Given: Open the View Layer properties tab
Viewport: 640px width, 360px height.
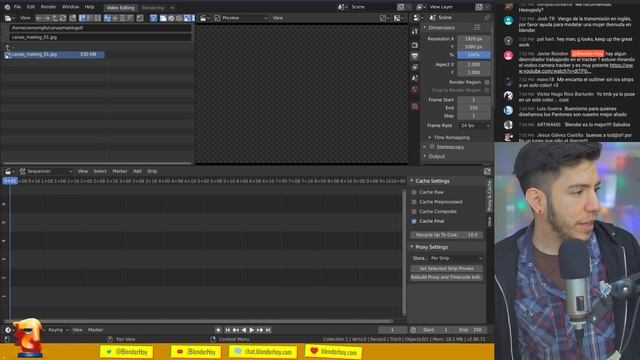Looking at the screenshot, I should 415,67.
